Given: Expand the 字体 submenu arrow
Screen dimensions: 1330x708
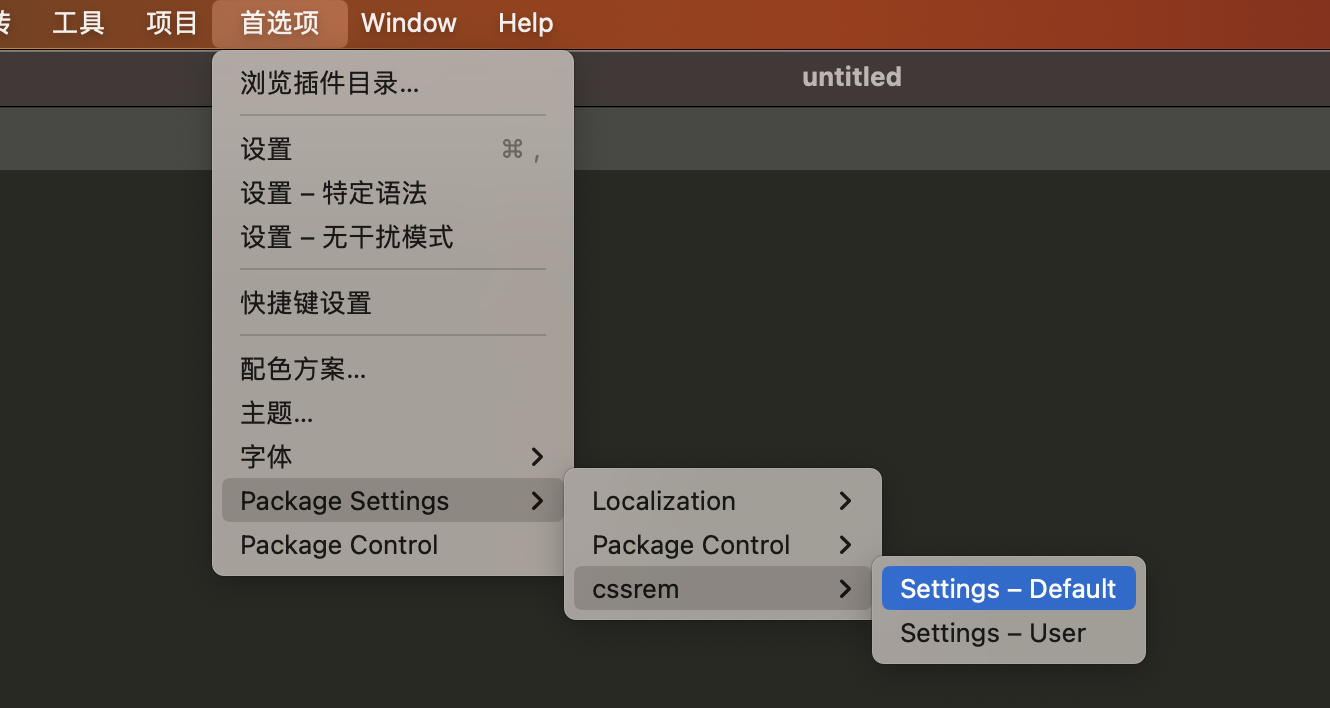Looking at the screenshot, I should 538,457.
